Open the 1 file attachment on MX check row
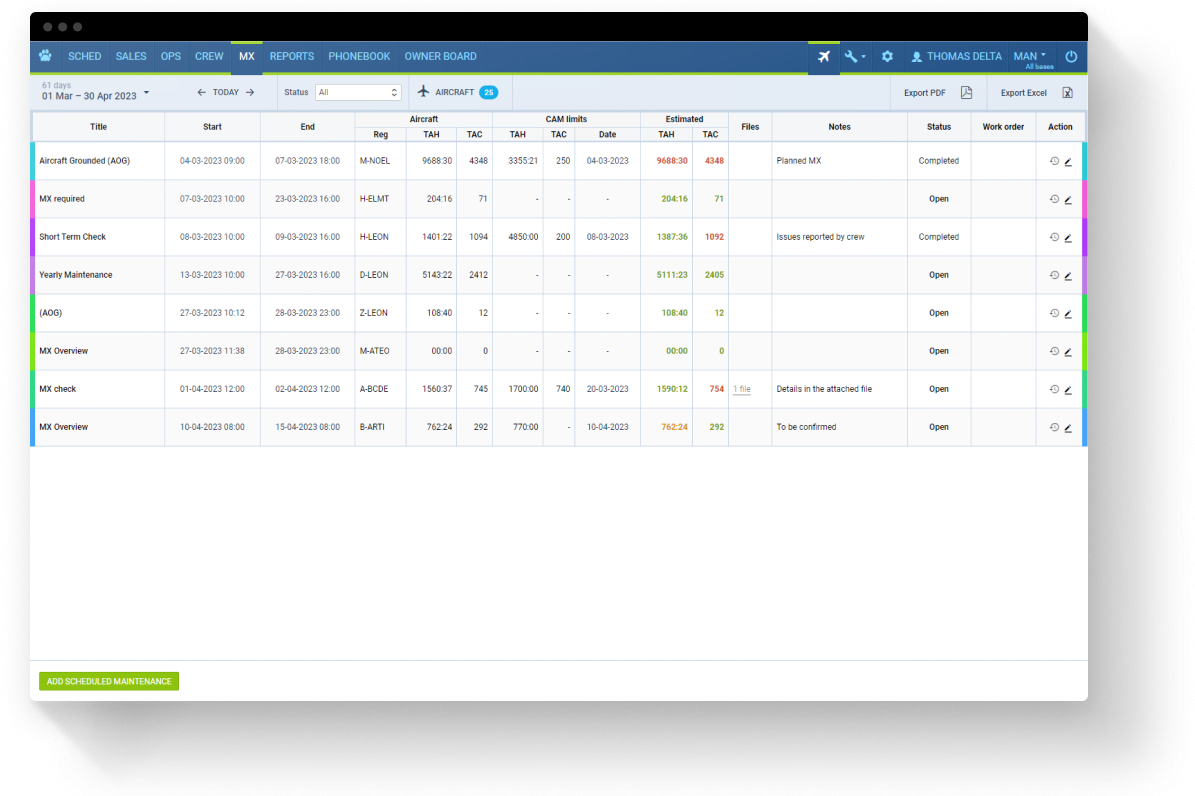Image resolution: width=1195 pixels, height=796 pixels. [x=741, y=390]
